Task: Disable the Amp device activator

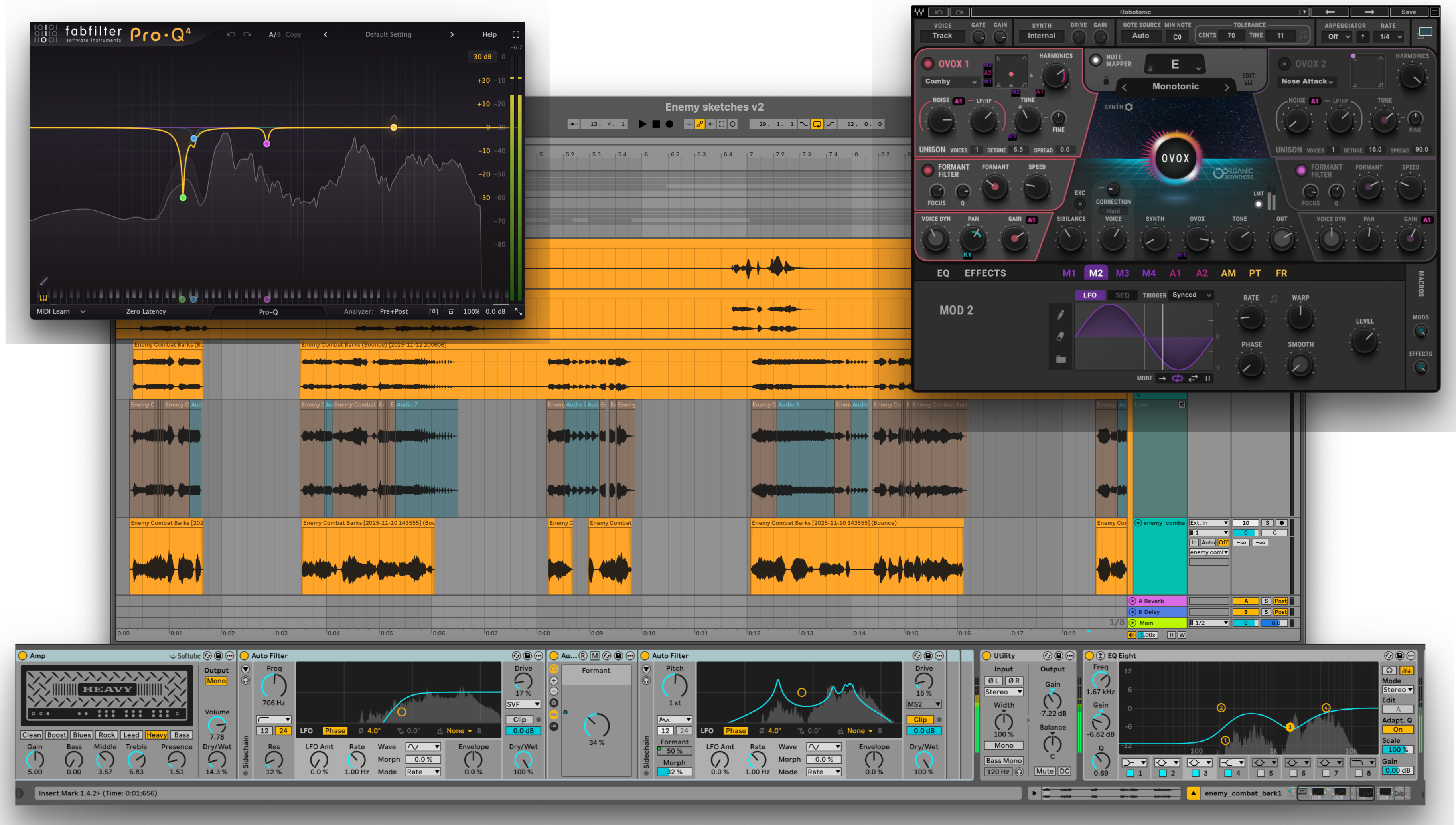Action: click(23, 656)
